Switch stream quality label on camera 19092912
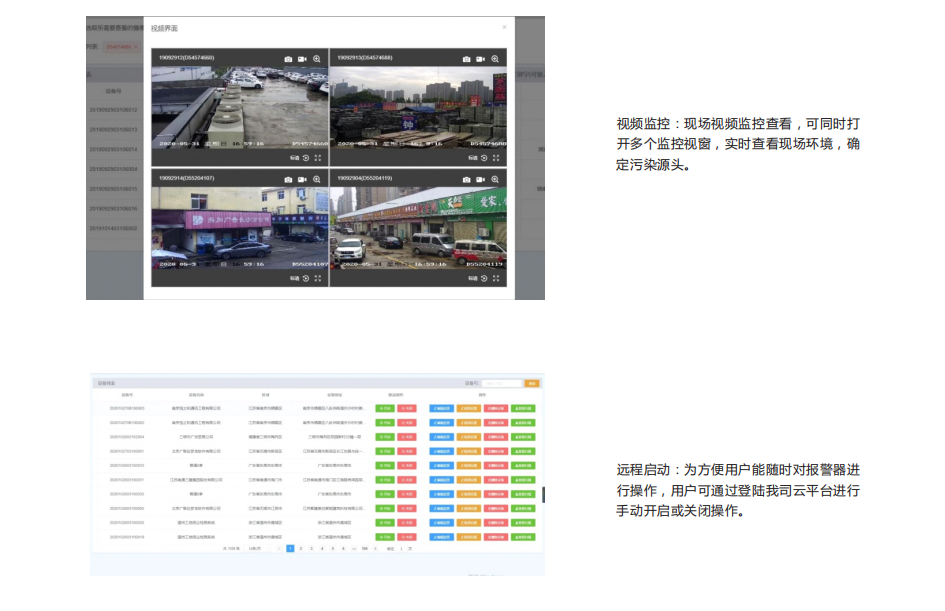The height and width of the screenshot is (611, 945). [x=294, y=158]
